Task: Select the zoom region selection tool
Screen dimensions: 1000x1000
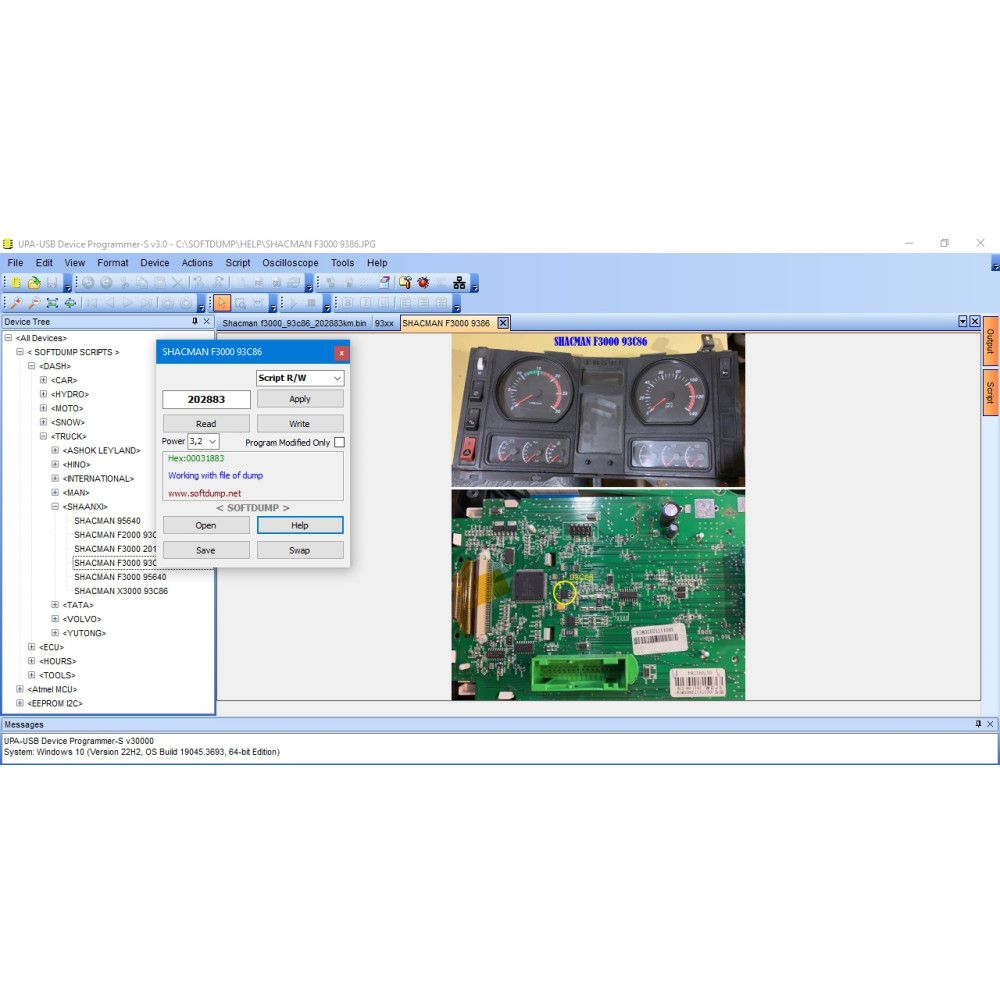Action: 240,303
